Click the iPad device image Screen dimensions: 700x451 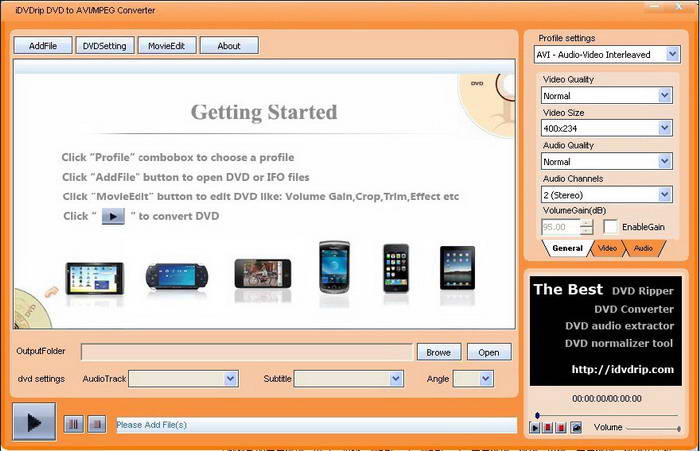click(457, 268)
